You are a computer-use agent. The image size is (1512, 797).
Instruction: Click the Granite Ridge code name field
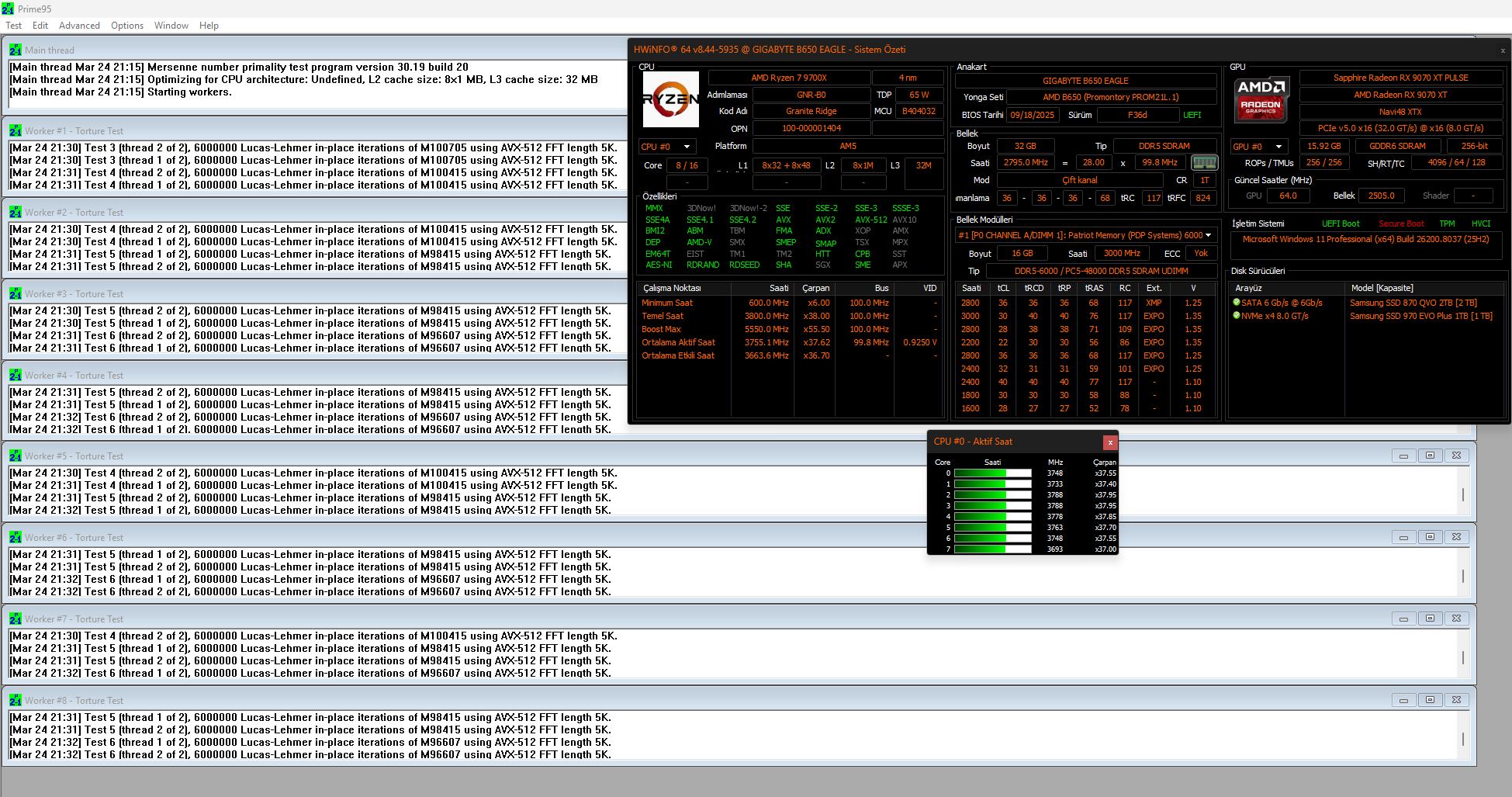[811, 112]
